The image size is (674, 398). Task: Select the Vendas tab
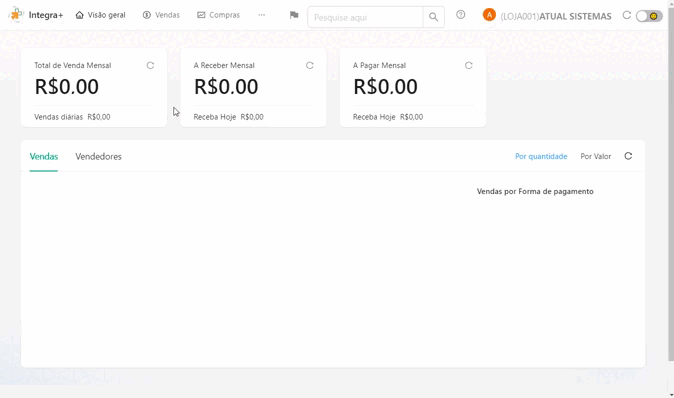43,156
